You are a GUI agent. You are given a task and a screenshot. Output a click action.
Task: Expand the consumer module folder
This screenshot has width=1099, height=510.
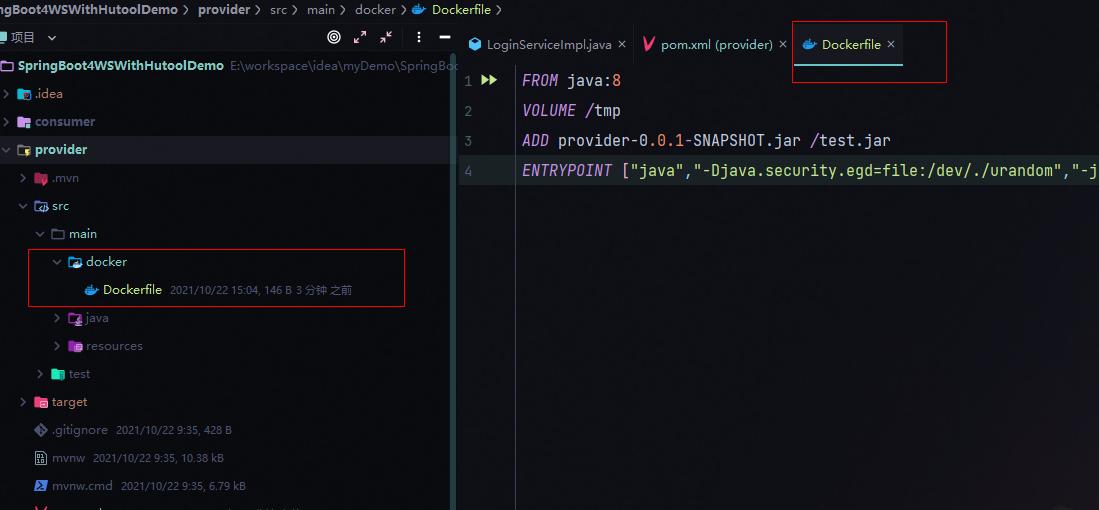[x=7, y=122]
